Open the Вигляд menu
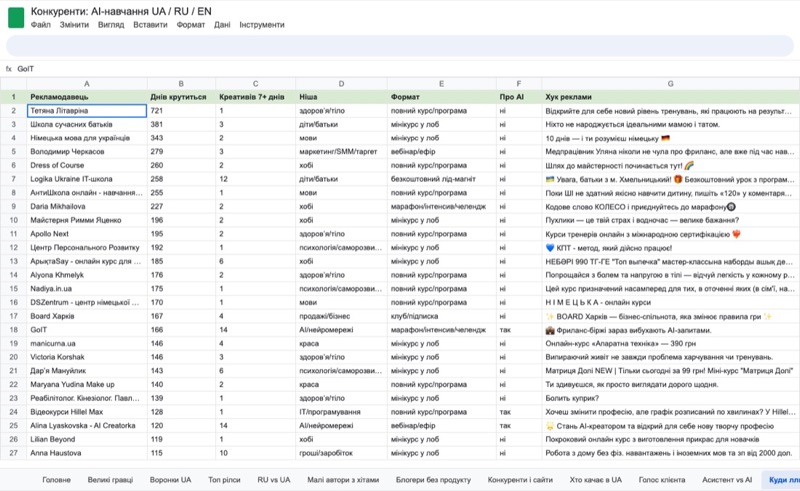The width and height of the screenshot is (800, 491). point(111,24)
